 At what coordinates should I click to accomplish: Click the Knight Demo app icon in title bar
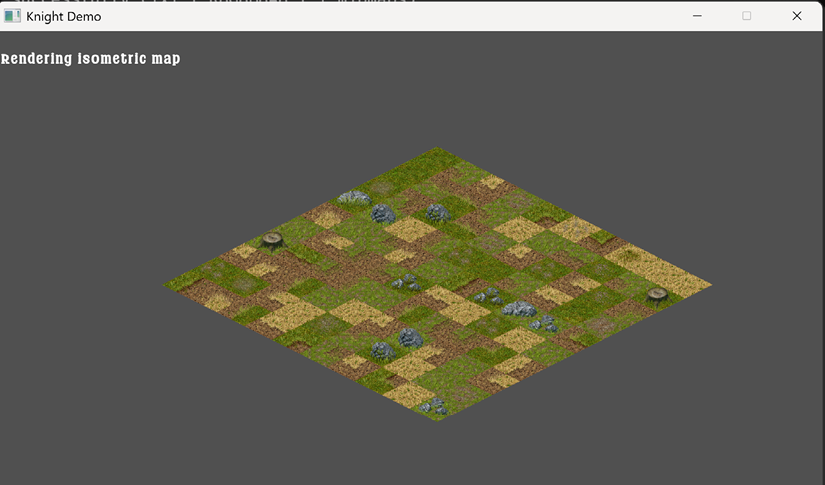click(x=12, y=16)
